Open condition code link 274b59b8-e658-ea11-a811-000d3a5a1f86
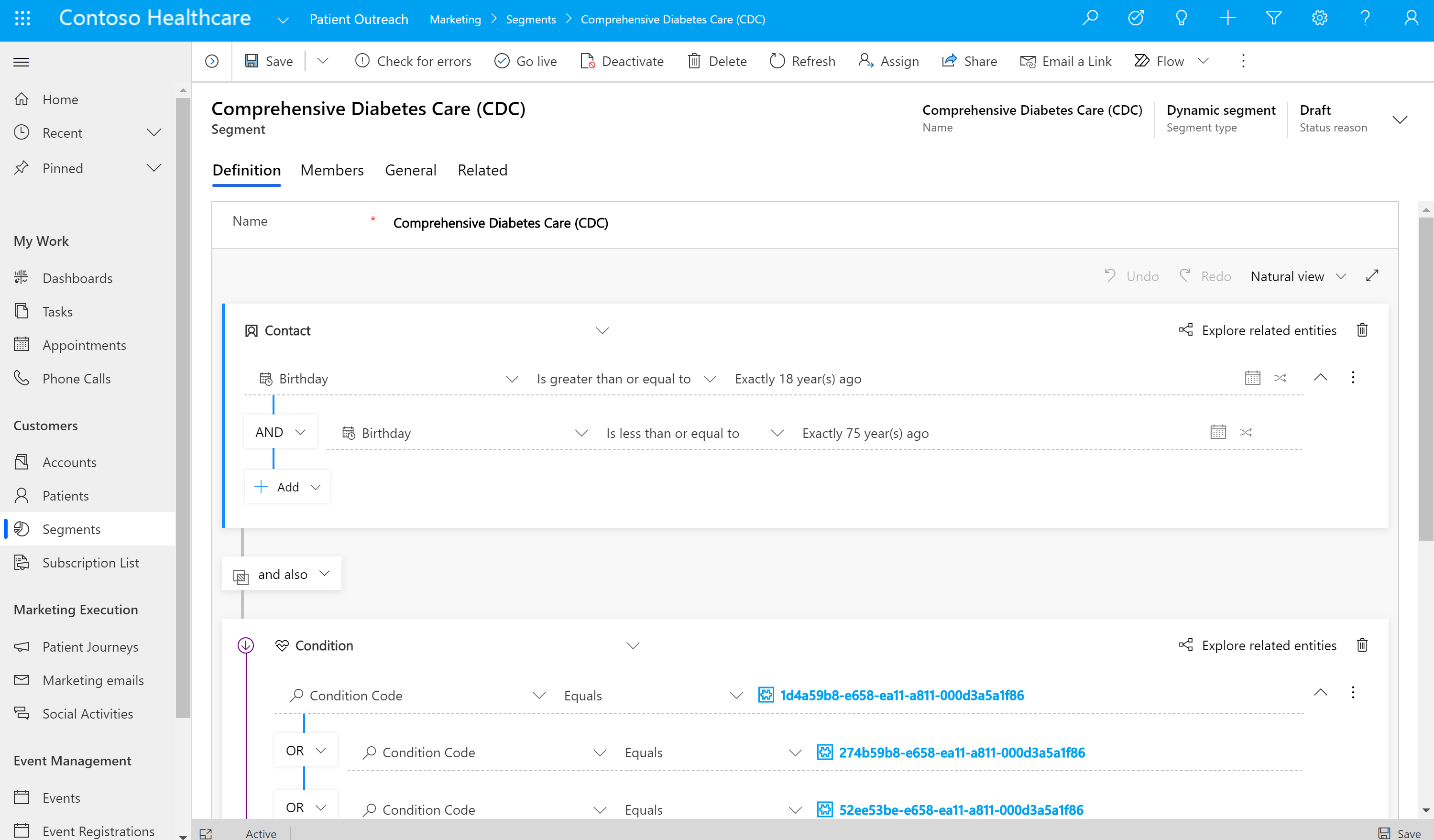Screen dimensions: 1434x840 [961, 753]
